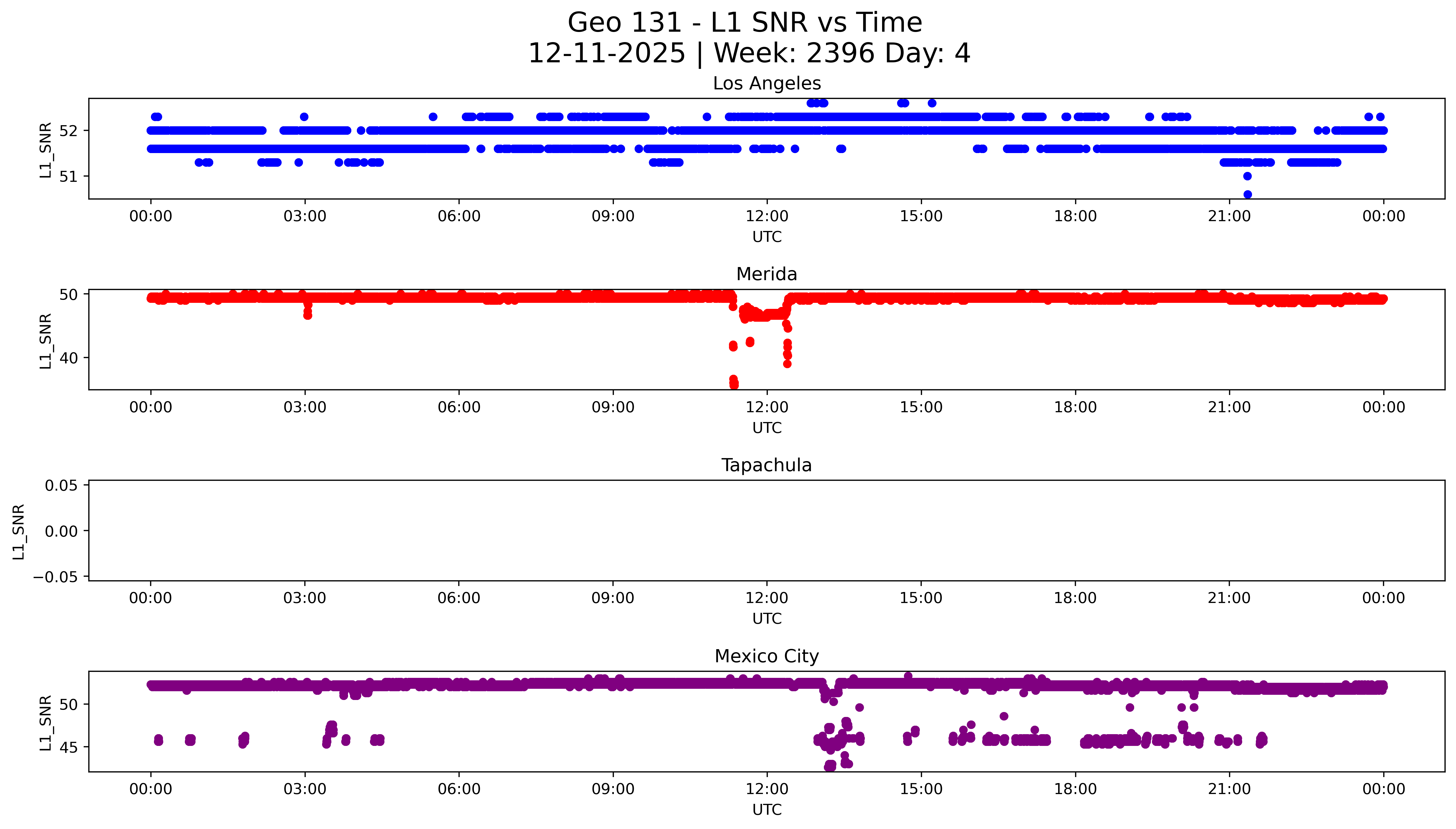Click the 'Tapachula' subplot title
Viewport: 1456px width, 829px height.
pos(766,465)
